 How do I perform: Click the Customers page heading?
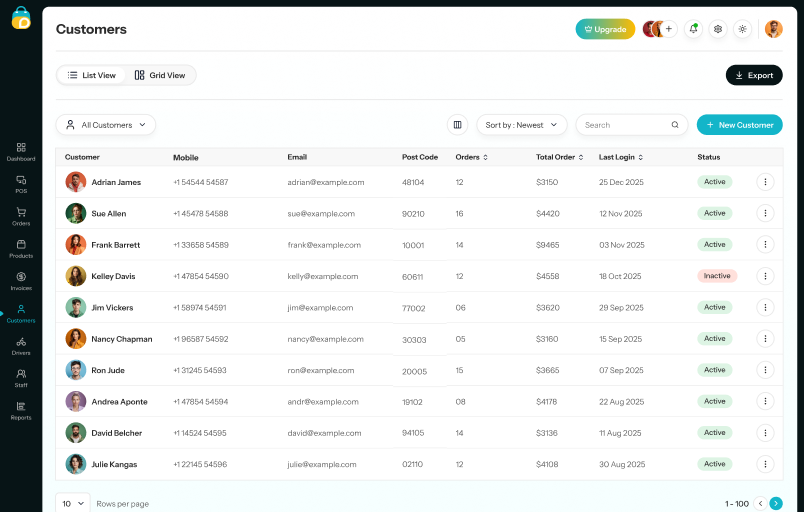[91, 29]
